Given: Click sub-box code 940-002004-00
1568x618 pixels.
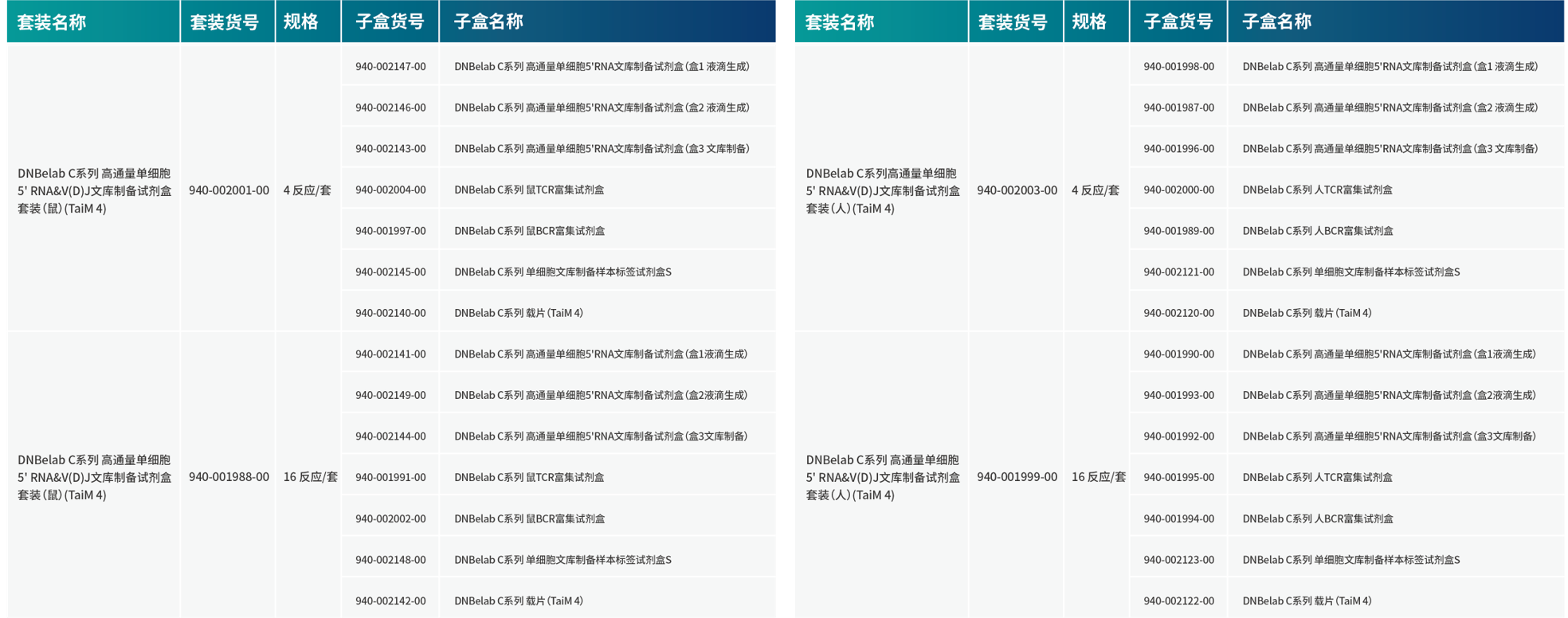Looking at the screenshot, I should click(x=390, y=190).
